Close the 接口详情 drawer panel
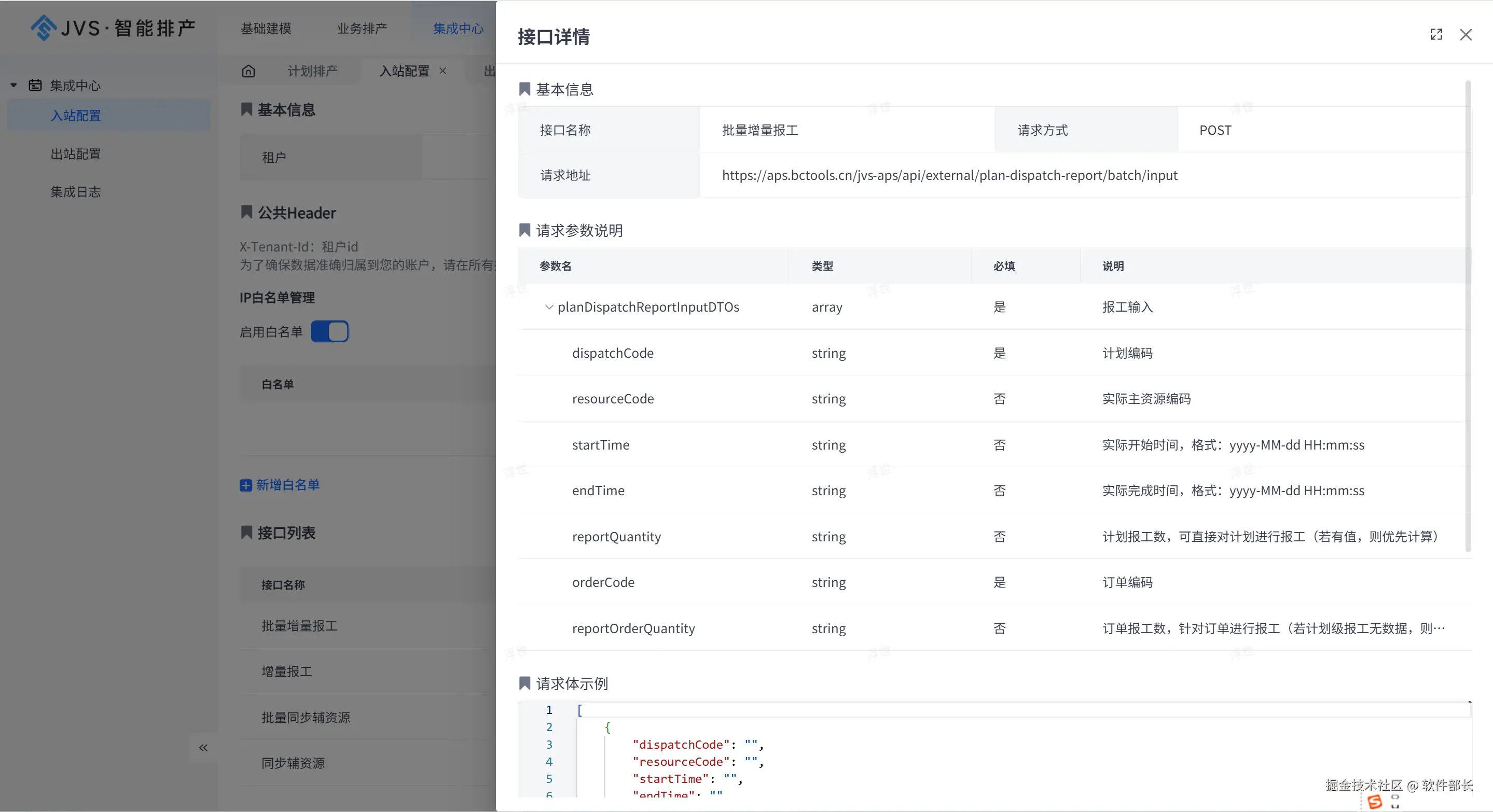This screenshot has width=1493, height=812. coord(1465,35)
